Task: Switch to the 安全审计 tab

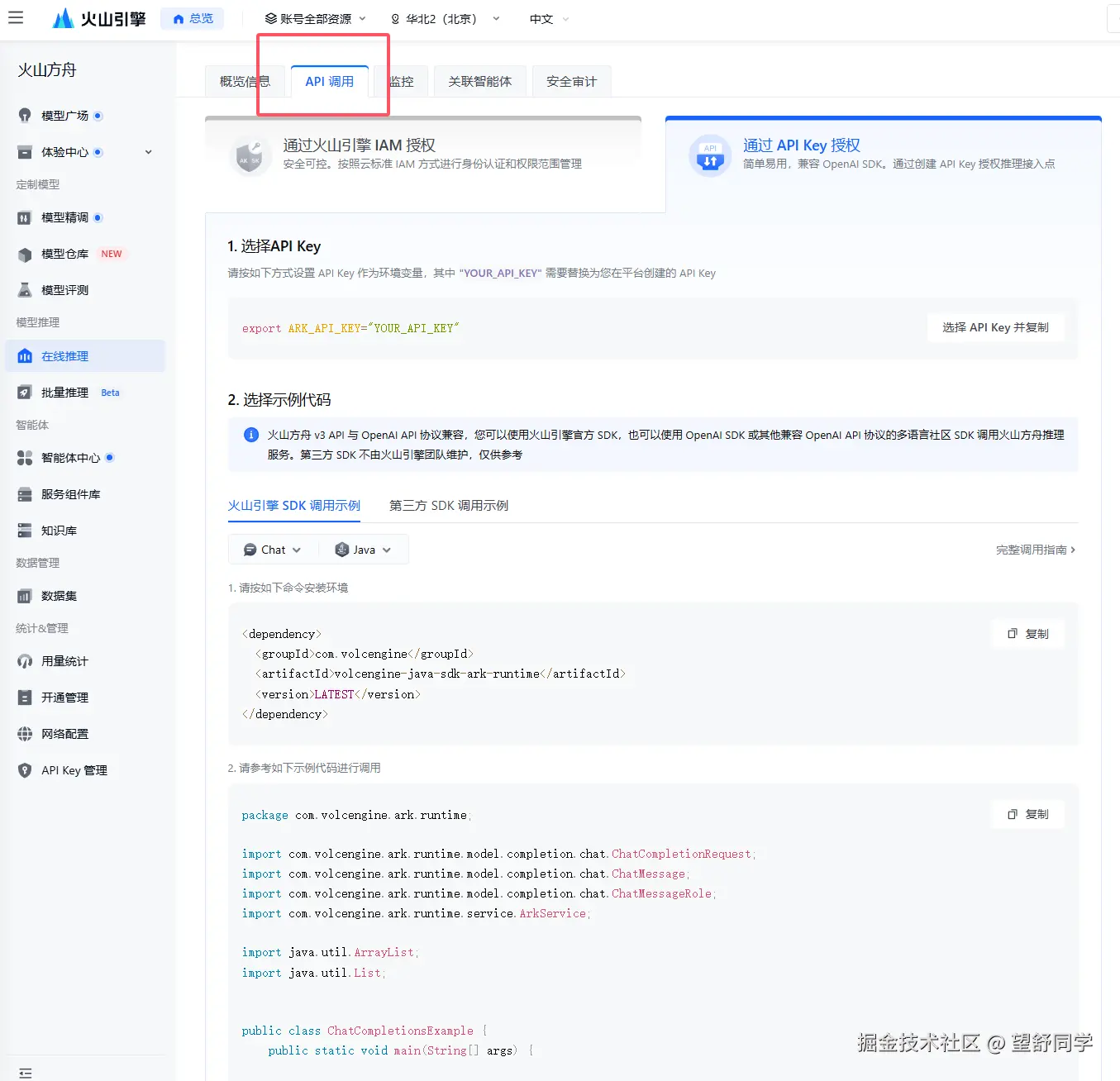Action: coord(571,81)
